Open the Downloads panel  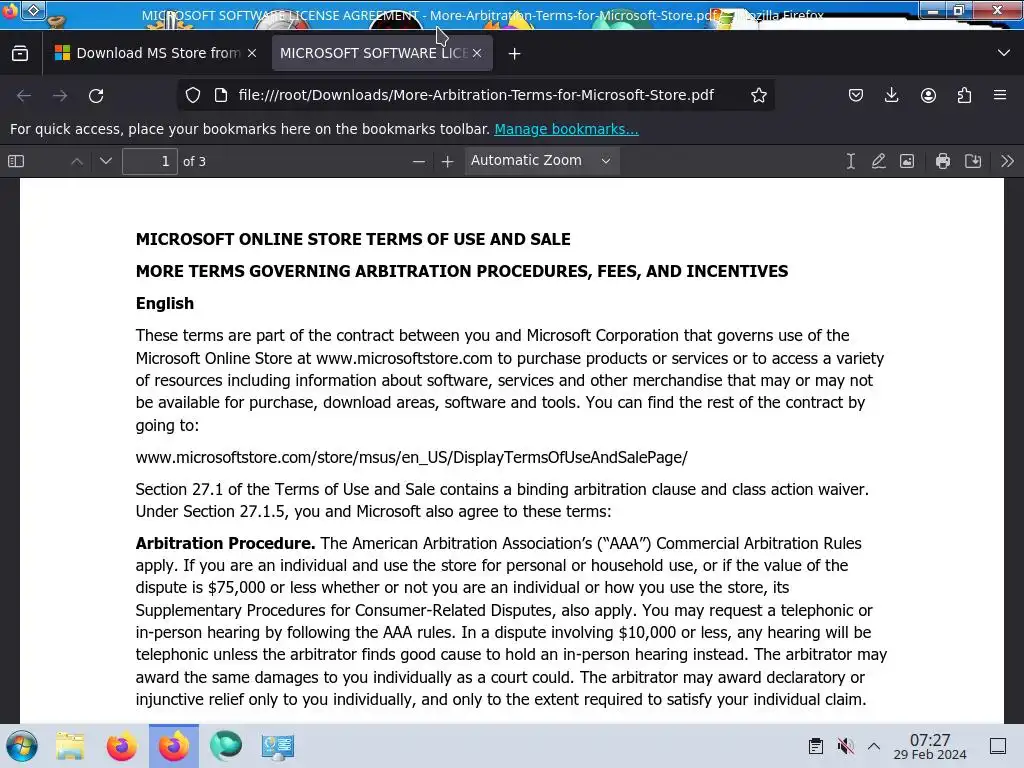point(891,95)
